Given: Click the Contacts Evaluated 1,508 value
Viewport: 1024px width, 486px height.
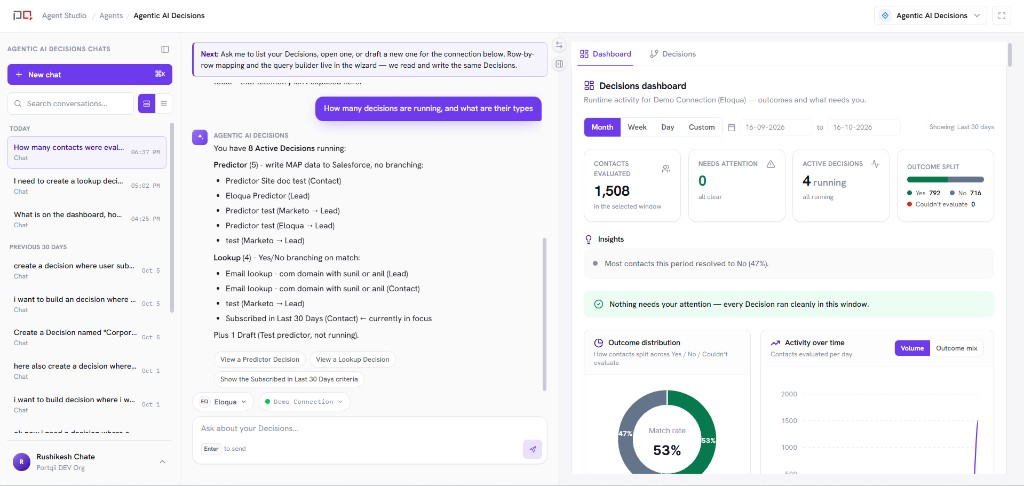Looking at the screenshot, I should [612, 191].
